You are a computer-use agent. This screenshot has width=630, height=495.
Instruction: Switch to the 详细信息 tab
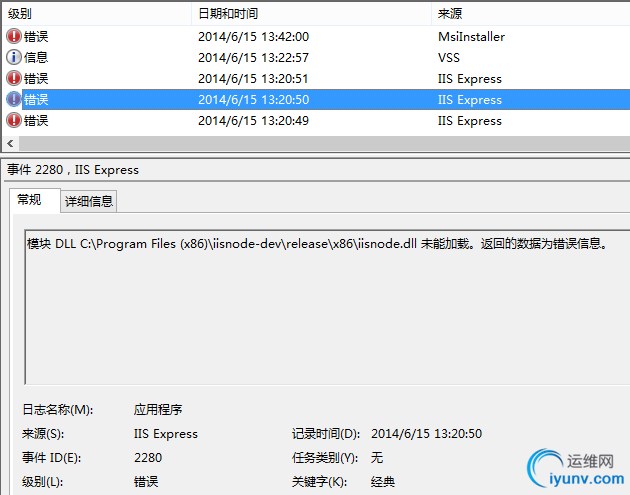point(89,201)
